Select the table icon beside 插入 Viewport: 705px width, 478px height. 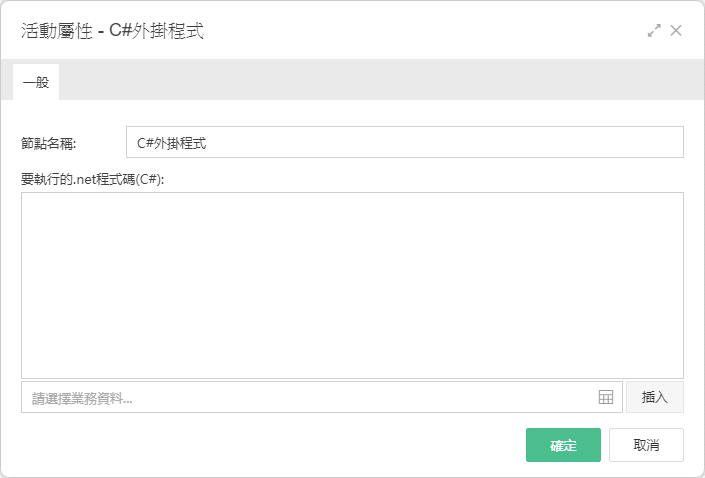pyautogui.click(x=606, y=397)
